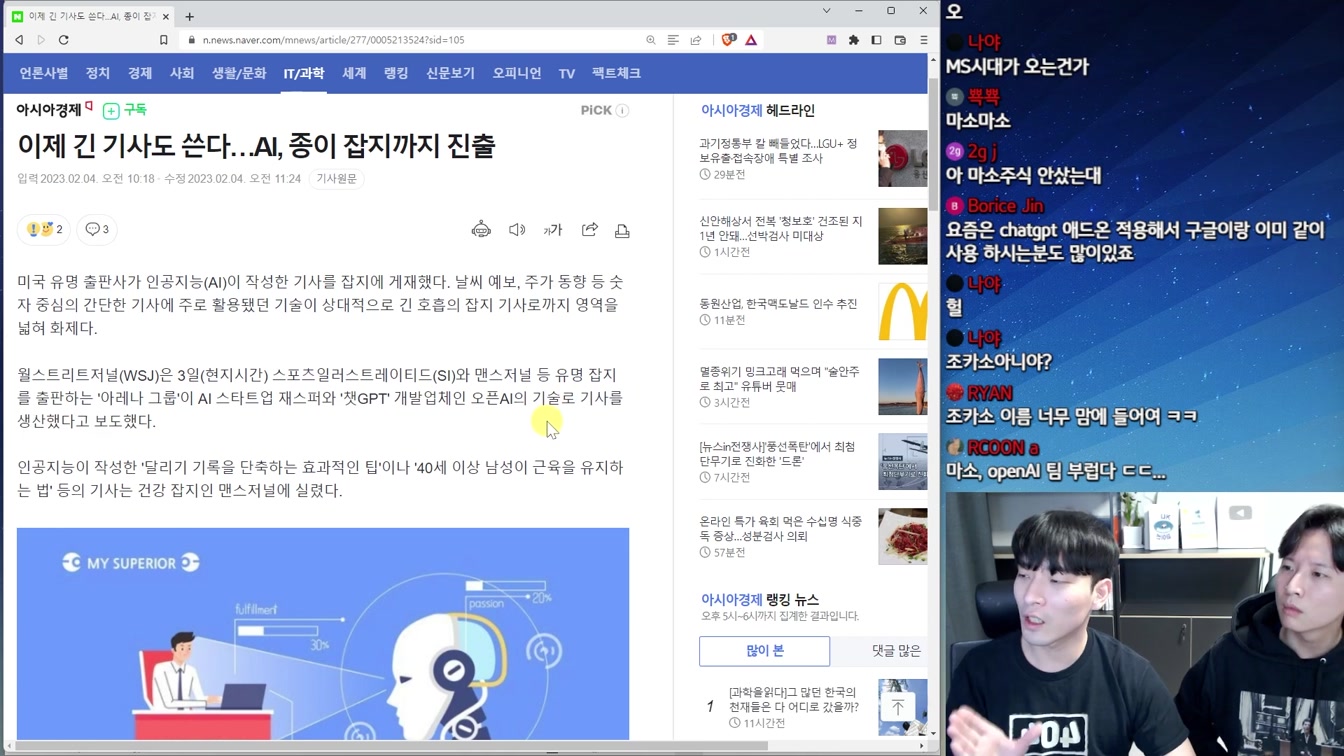This screenshot has width=1344, height=756.
Task: Open headline 동원산업, 한국맥도날드 인수 추진
Action: tap(778, 304)
